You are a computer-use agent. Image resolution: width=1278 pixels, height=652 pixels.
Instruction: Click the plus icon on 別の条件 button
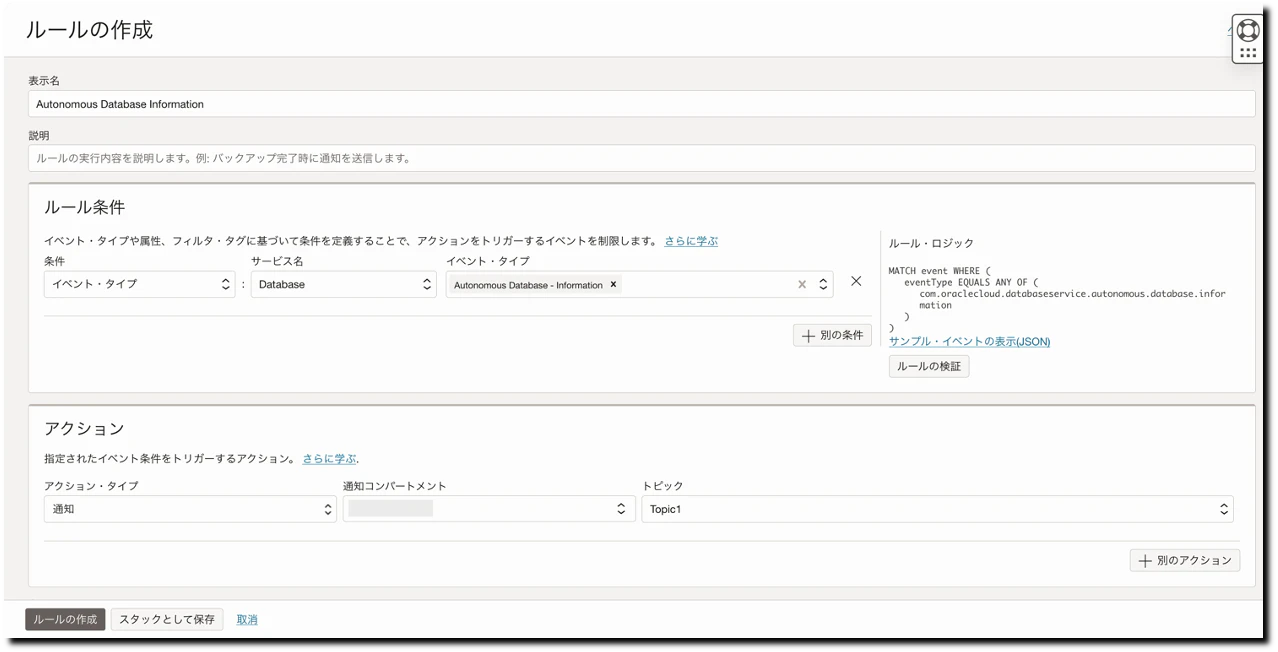tap(808, 336)
